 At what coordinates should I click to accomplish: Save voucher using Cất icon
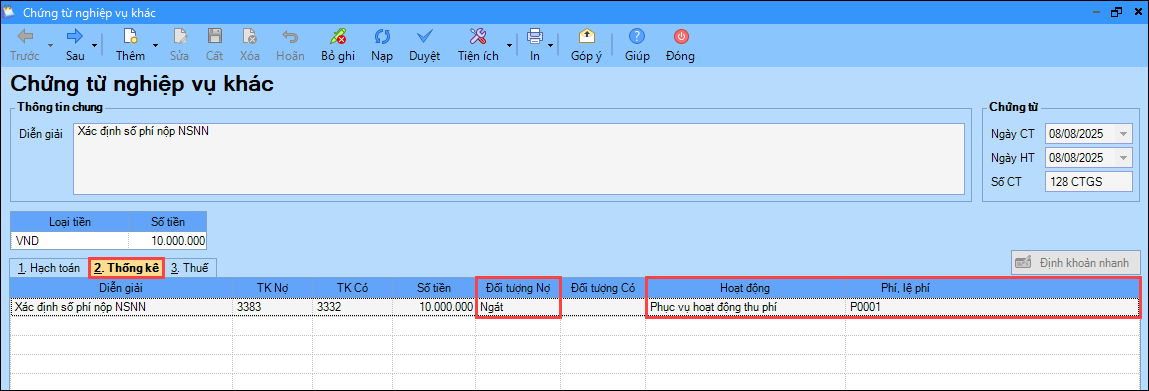pyautogui.click(x=214, y=45)
